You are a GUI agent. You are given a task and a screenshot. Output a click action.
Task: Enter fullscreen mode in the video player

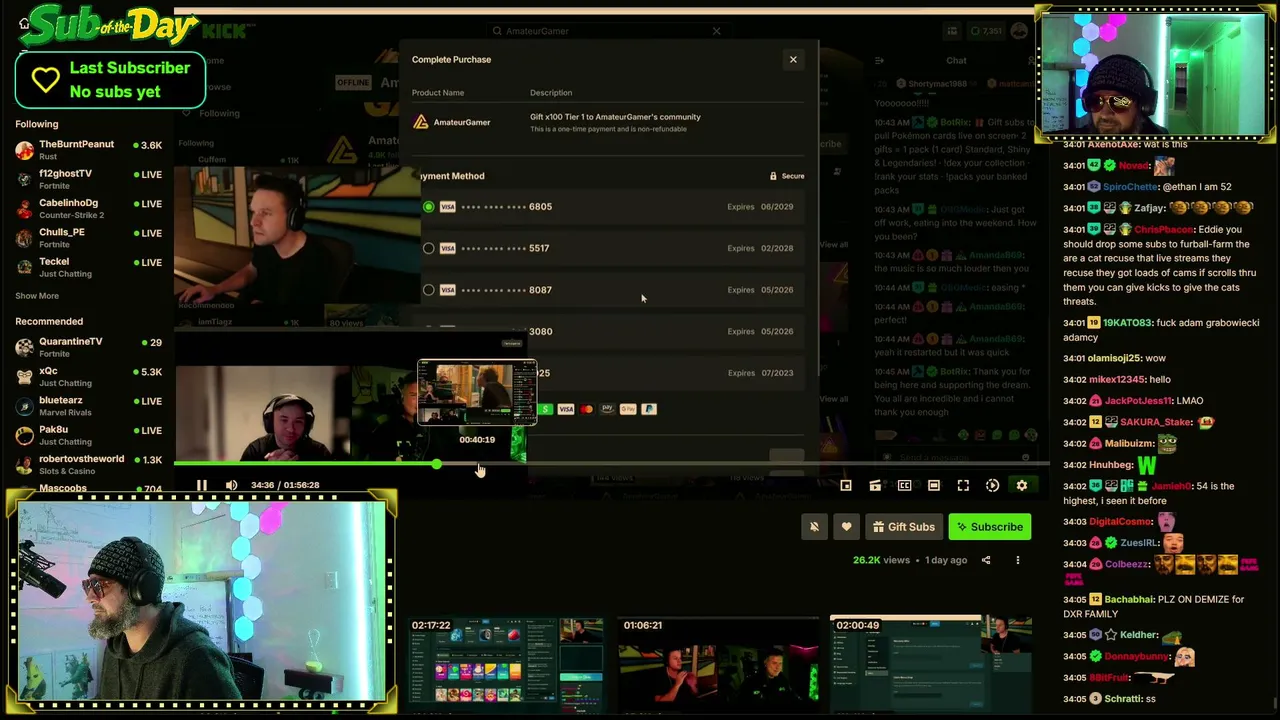coord(963,485)
